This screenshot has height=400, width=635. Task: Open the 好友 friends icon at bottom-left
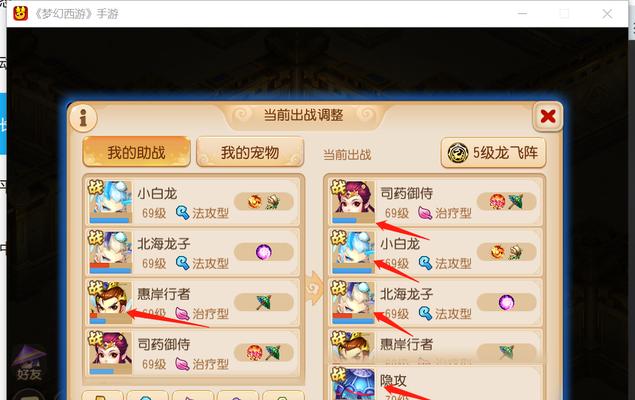pos(29,363)
